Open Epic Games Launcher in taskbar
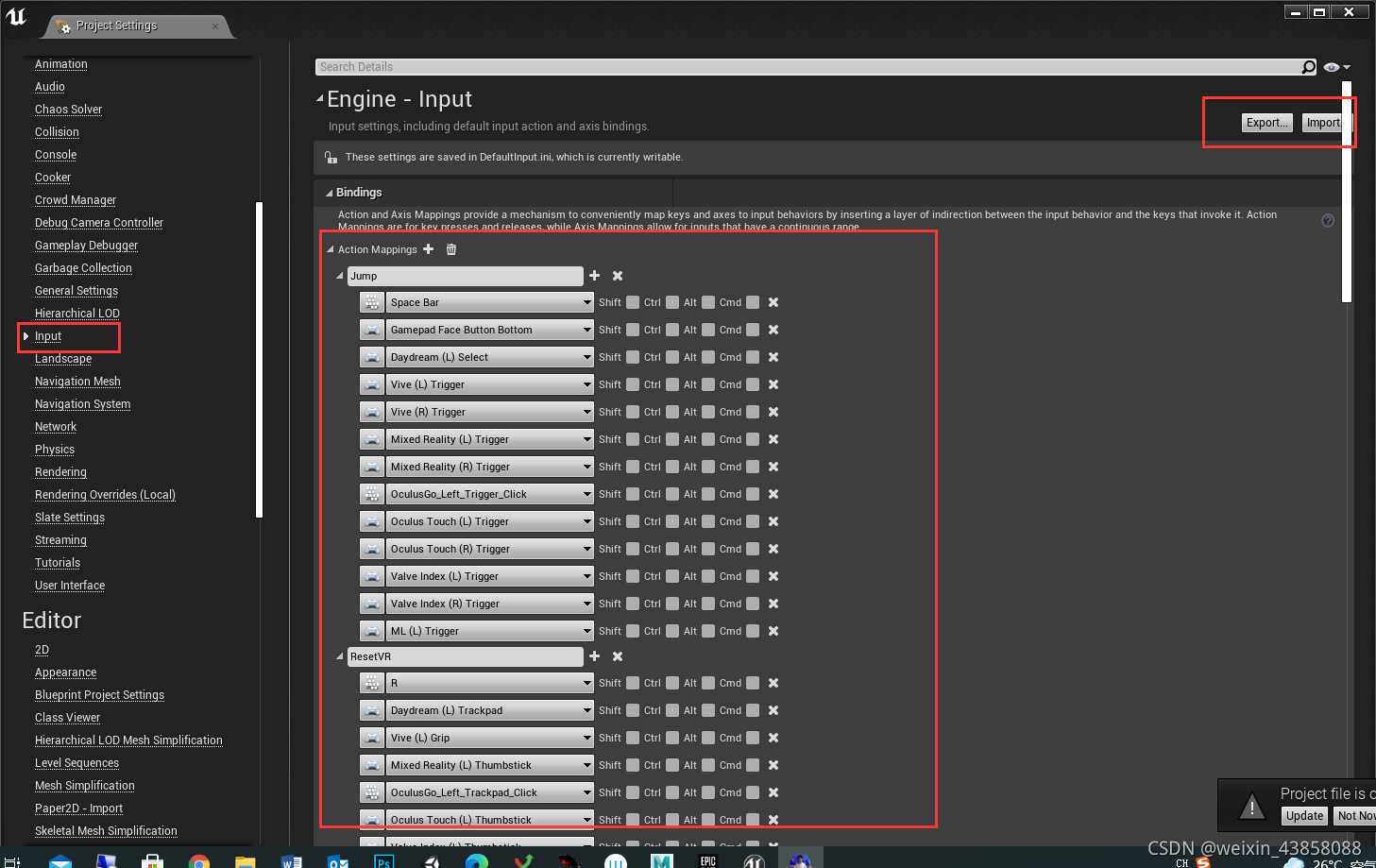1376x868 pixels. click(x=707, y=860)
